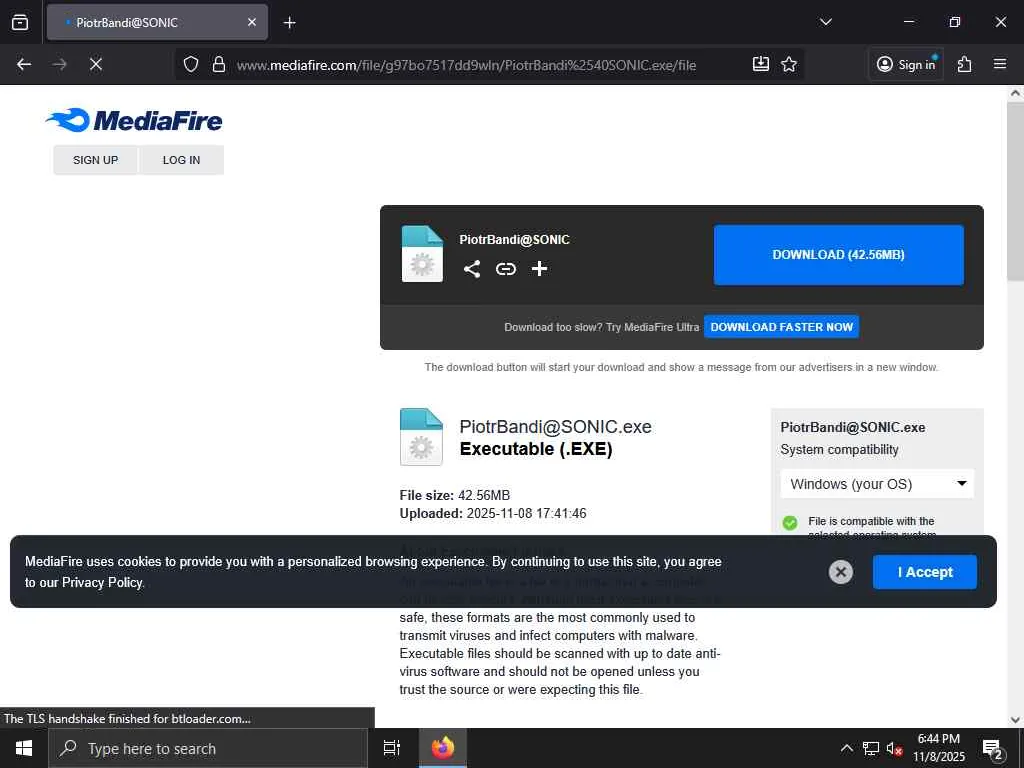The width and height of the screenshot is (1024, 768).
Task: Click scrollbar up arrow
Action: point(1015,93)
